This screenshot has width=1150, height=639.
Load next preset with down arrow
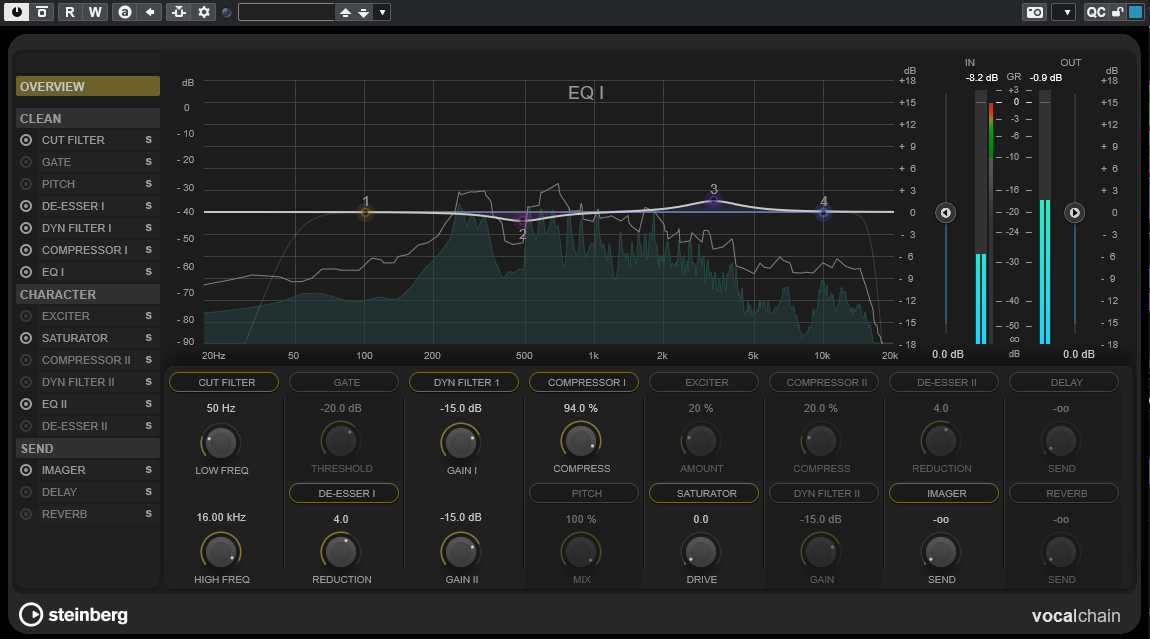coord(363,12)
